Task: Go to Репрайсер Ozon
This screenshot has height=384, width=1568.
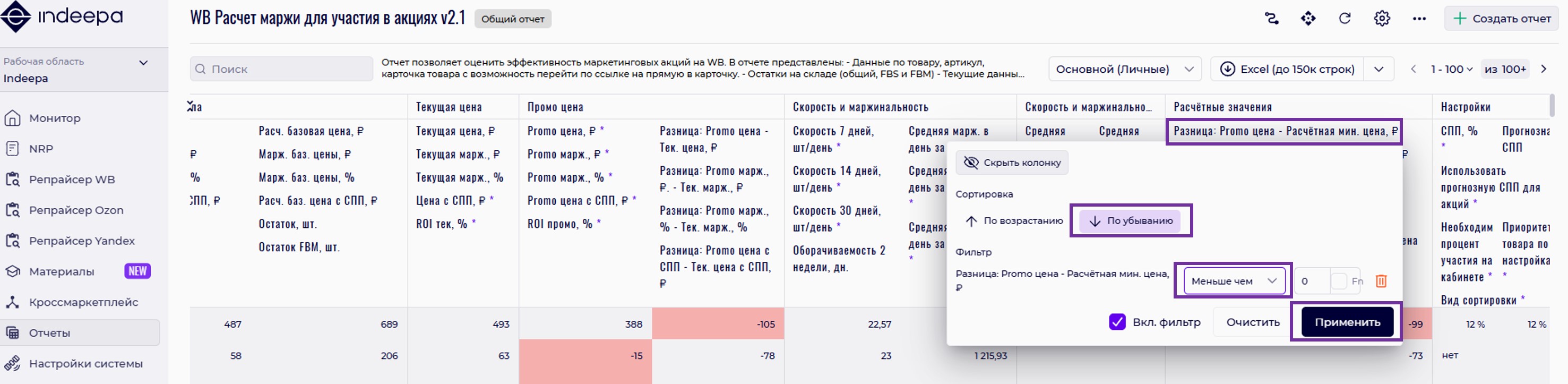Action: click(x=76, y=210)
